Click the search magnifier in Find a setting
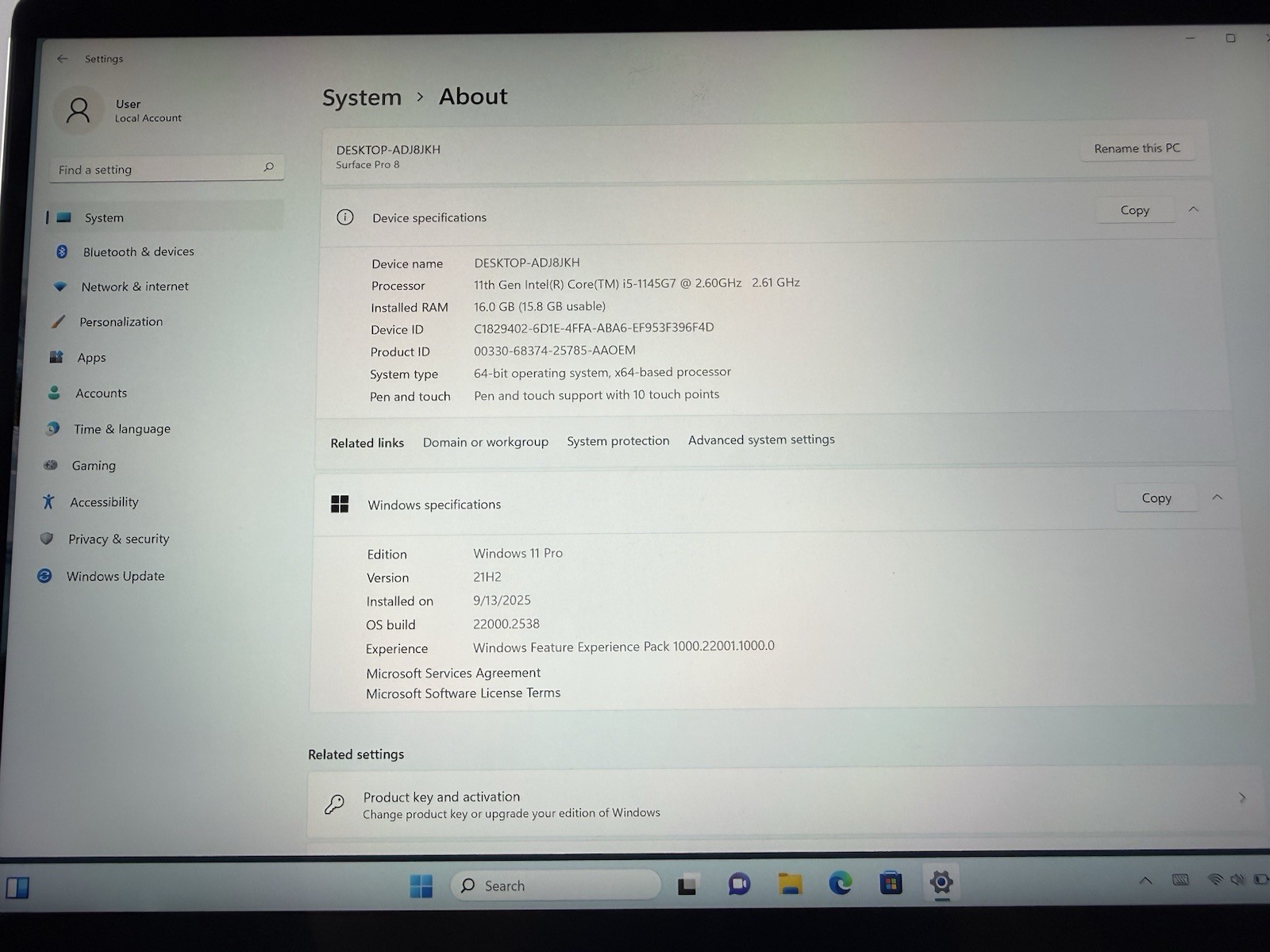The height and width of the screenshot is (952, 1270). (x=268, y=167)
